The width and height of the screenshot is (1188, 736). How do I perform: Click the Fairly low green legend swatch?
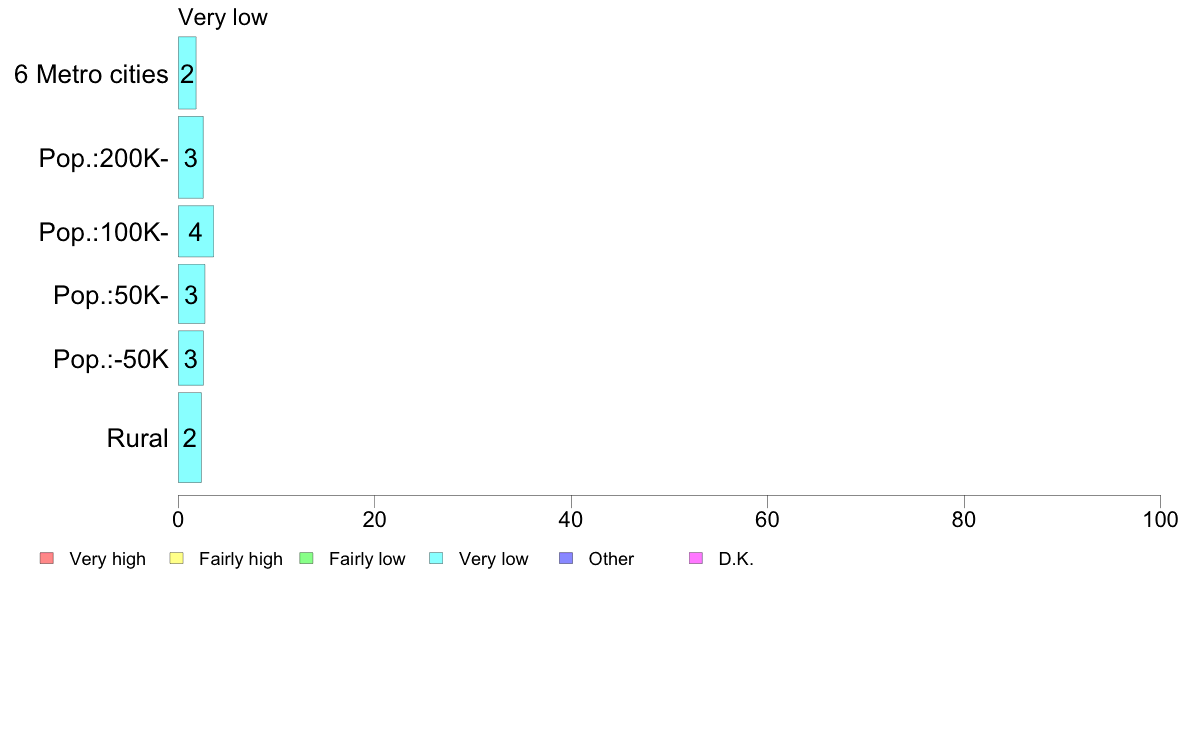pos(306,559)
